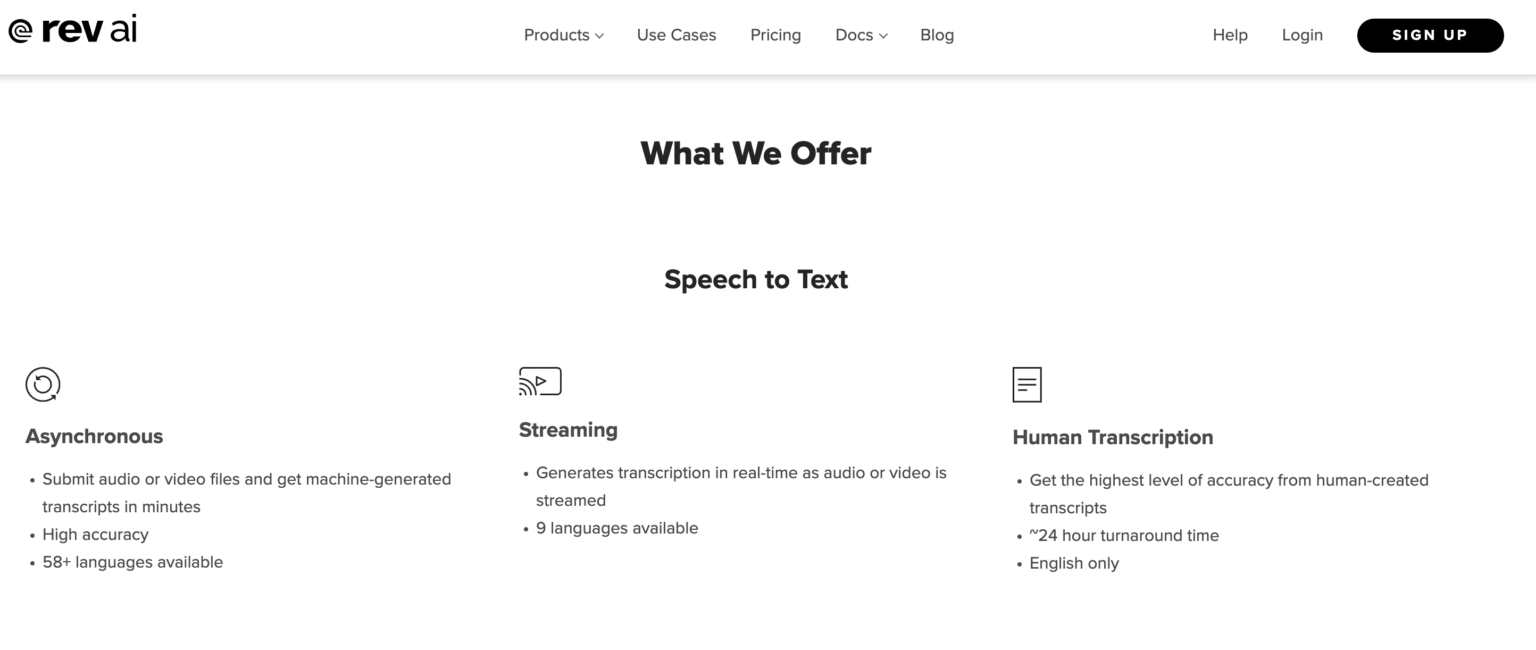Select the Speech to Text heading
The image size is (1536, 650).
[x=756, y=279]
